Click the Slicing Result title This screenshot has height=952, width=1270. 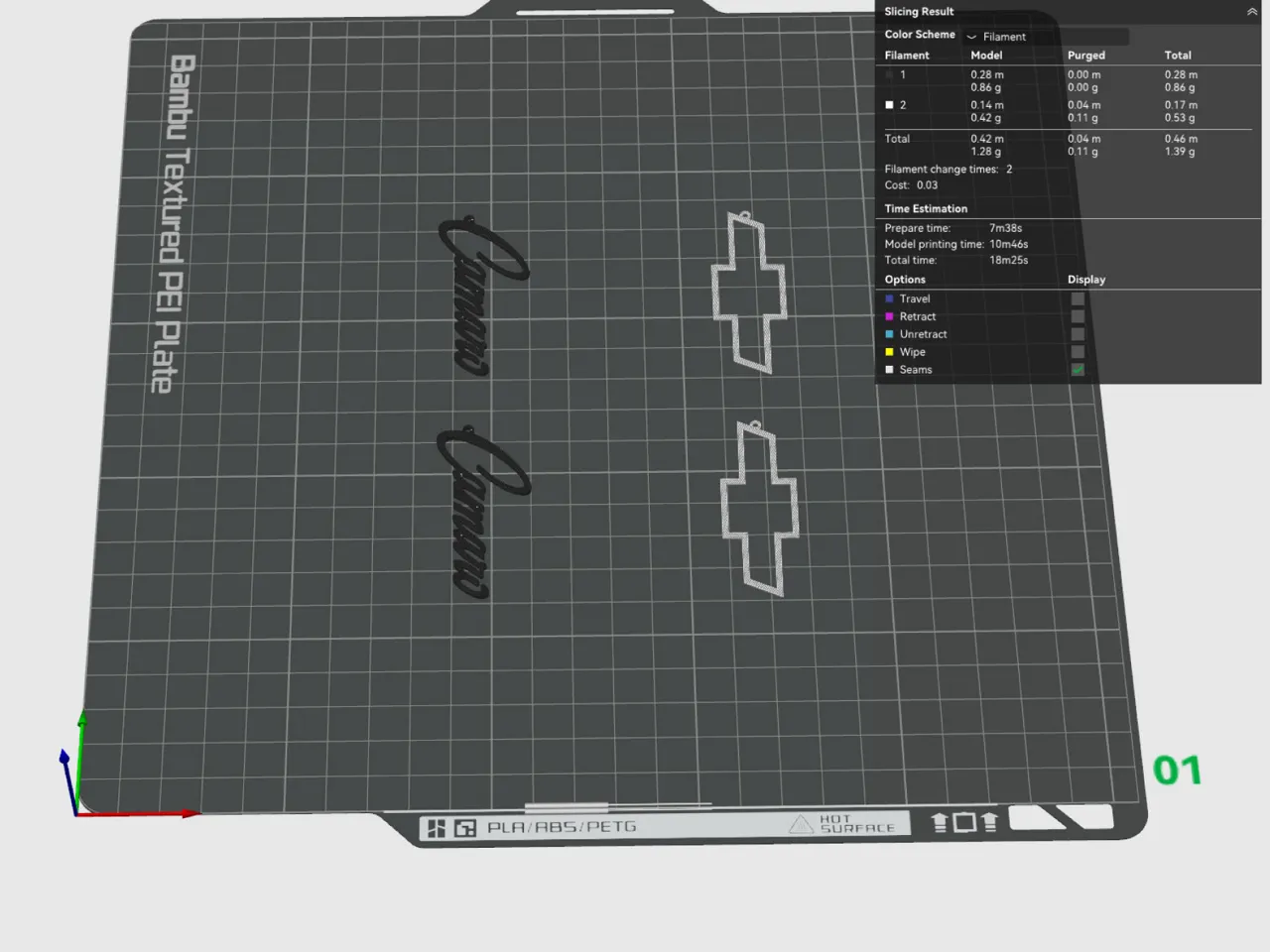[919, 12]
